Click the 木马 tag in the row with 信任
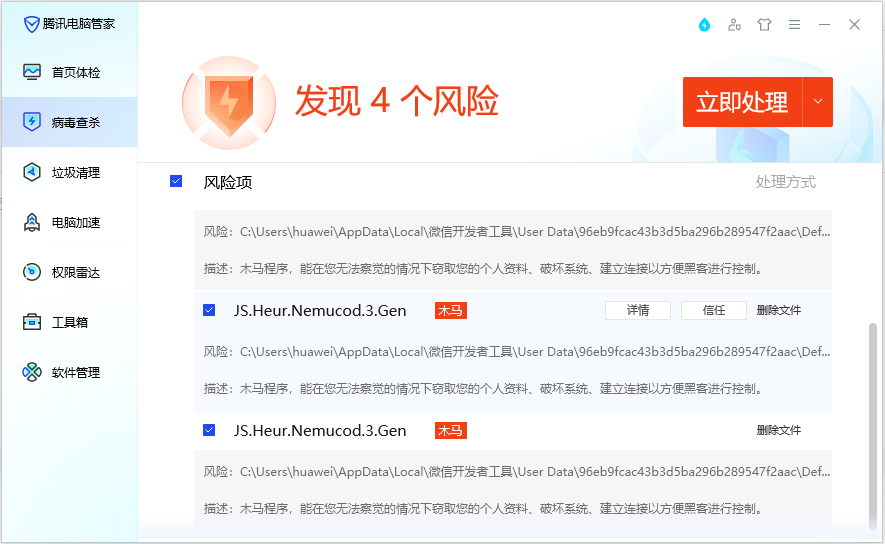The width and height of the screenshot is (885, 544). pyautogui.click(x=450, y=310)
